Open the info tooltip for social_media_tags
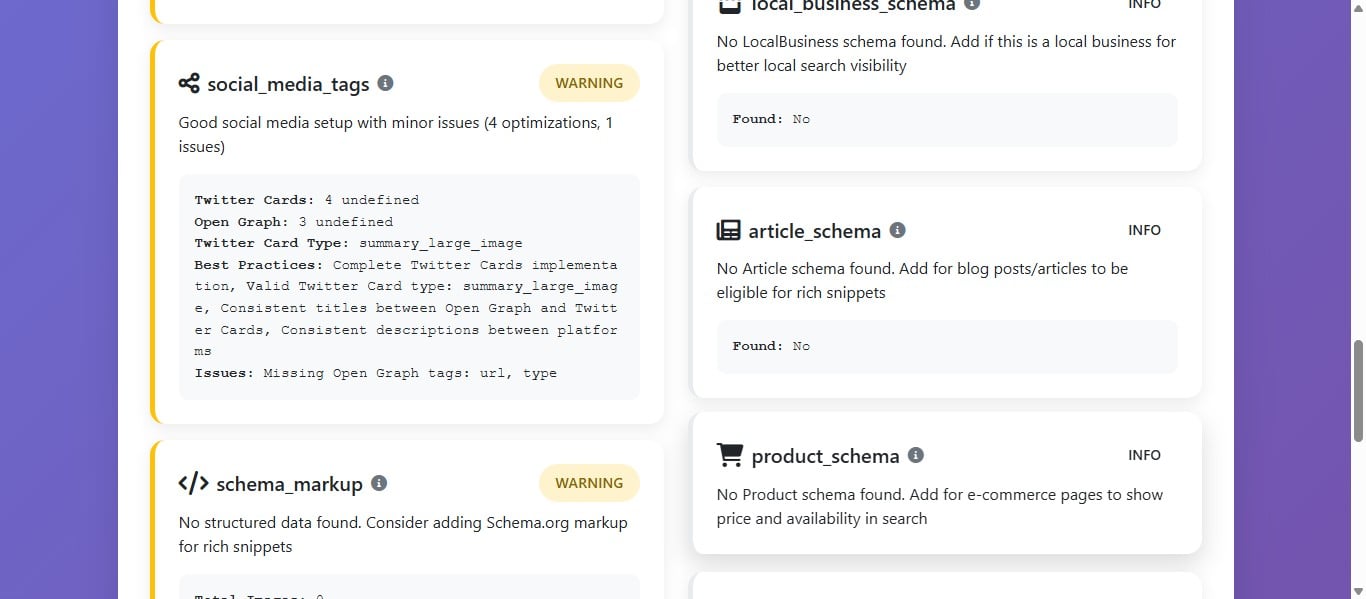Viewport: 1366px width, 599px height. click(x=385, y=83)
